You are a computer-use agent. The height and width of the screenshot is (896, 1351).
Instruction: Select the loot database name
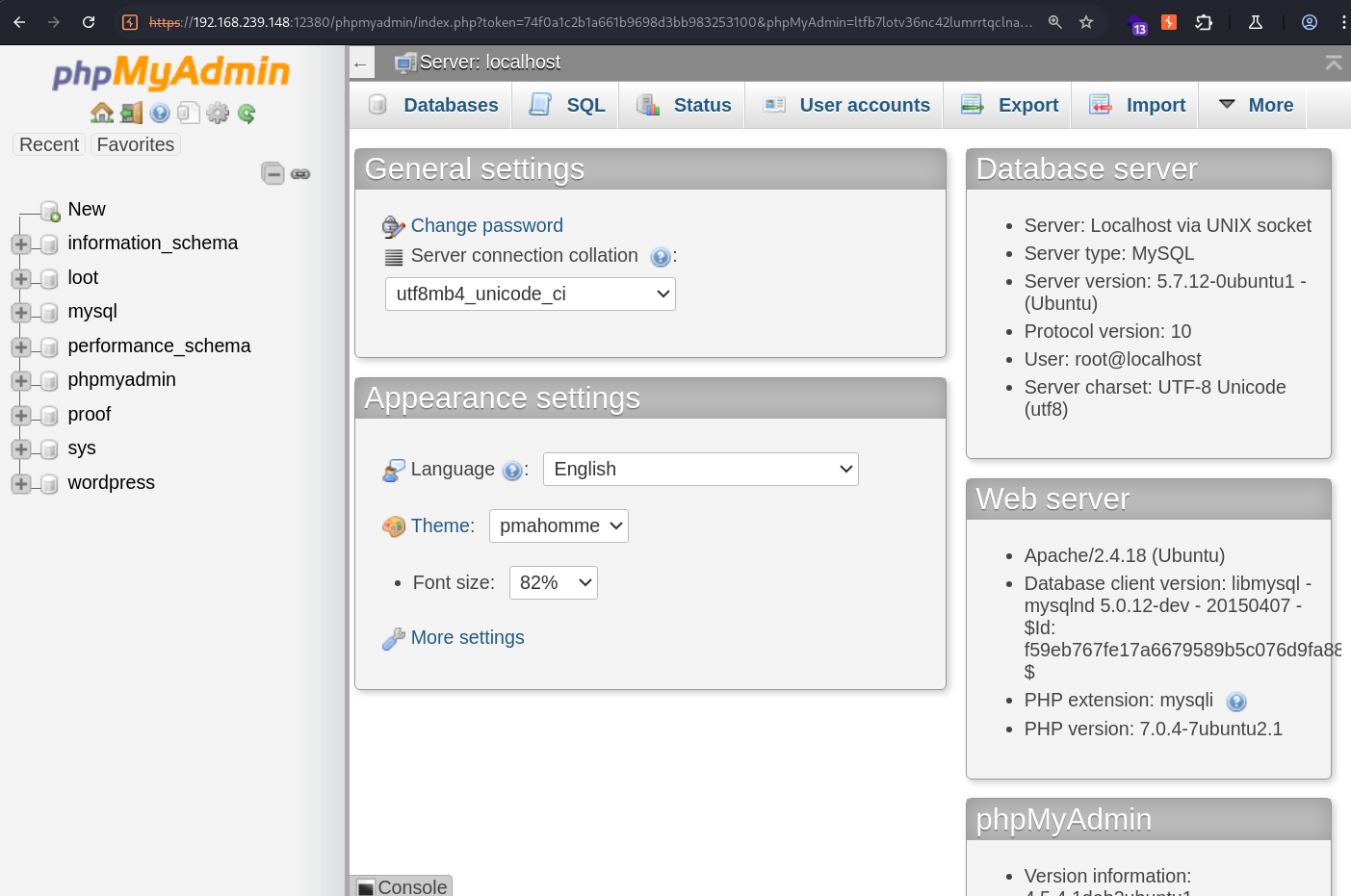83,277
